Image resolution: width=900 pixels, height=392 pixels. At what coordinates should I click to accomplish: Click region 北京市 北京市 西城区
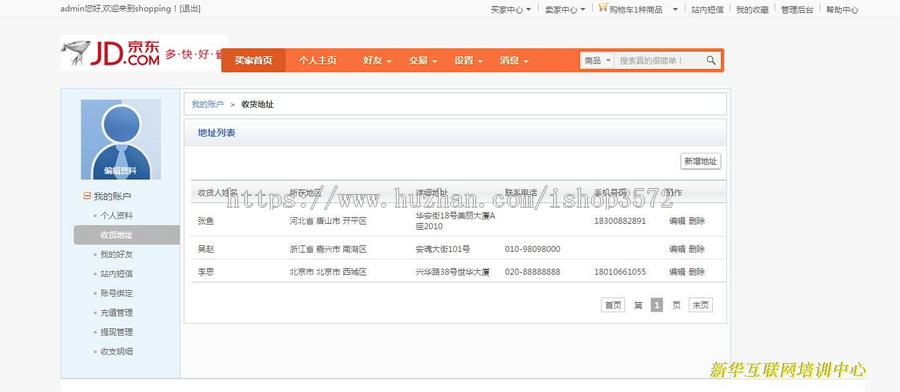[328, 272]
